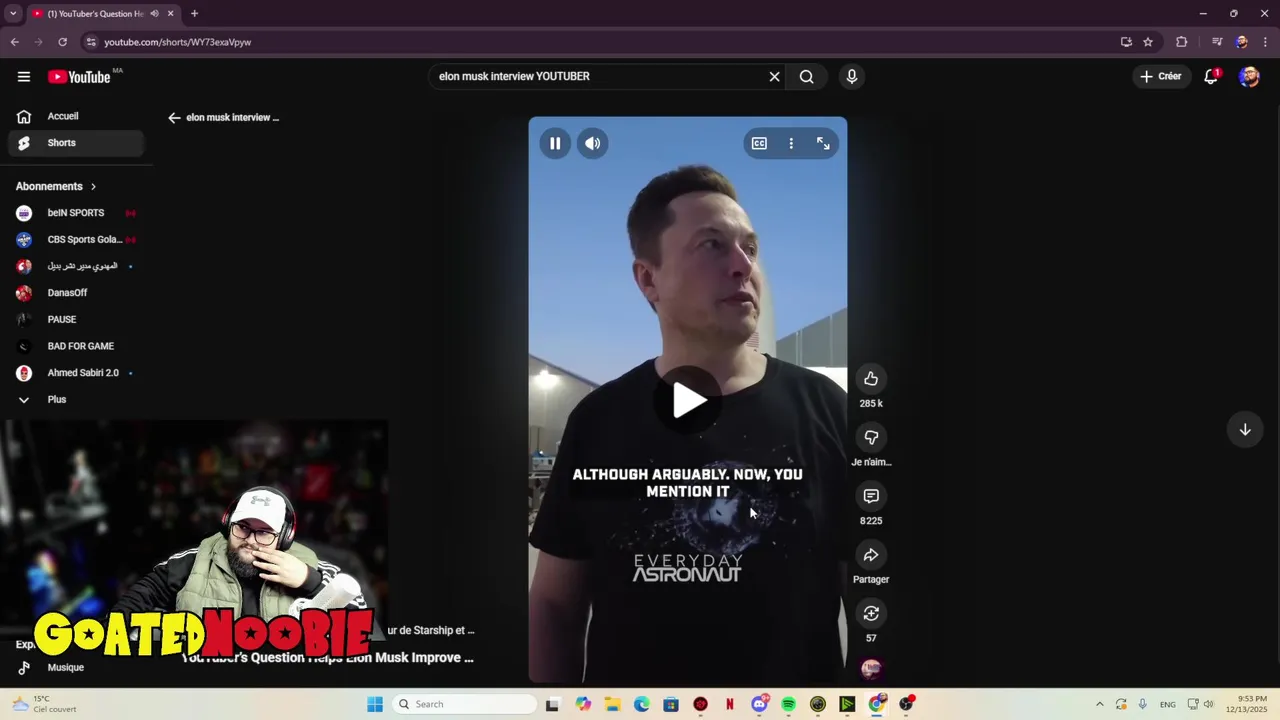Screen dimensions: 1280x720
Task: Open Windows Start menu
Action: [x=375, y=704]
